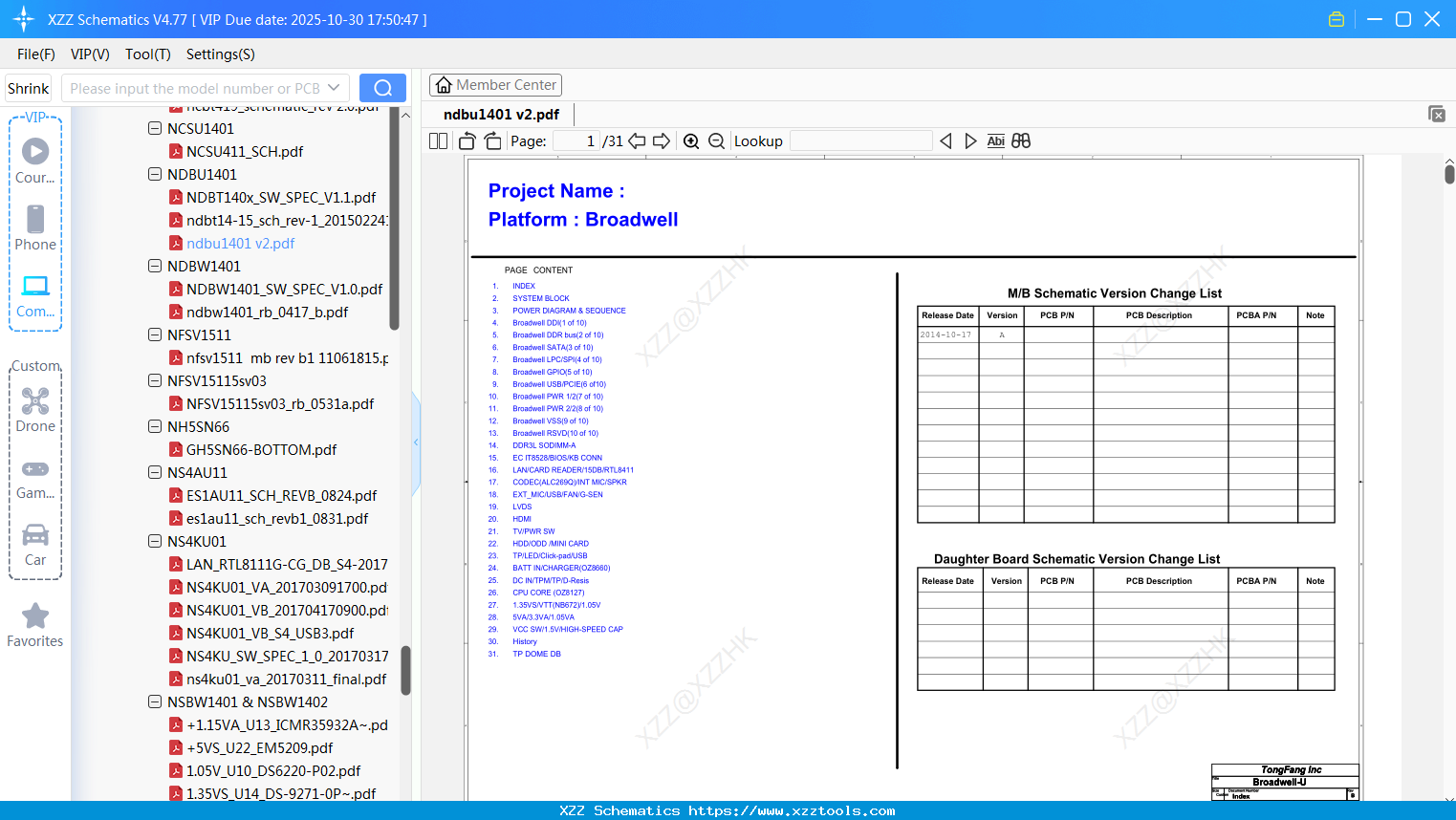The height and width of the screenshot is (820, 1456).
Task: Open +5VS_U22_EM5209.pdf file
Action: point(260,747)
